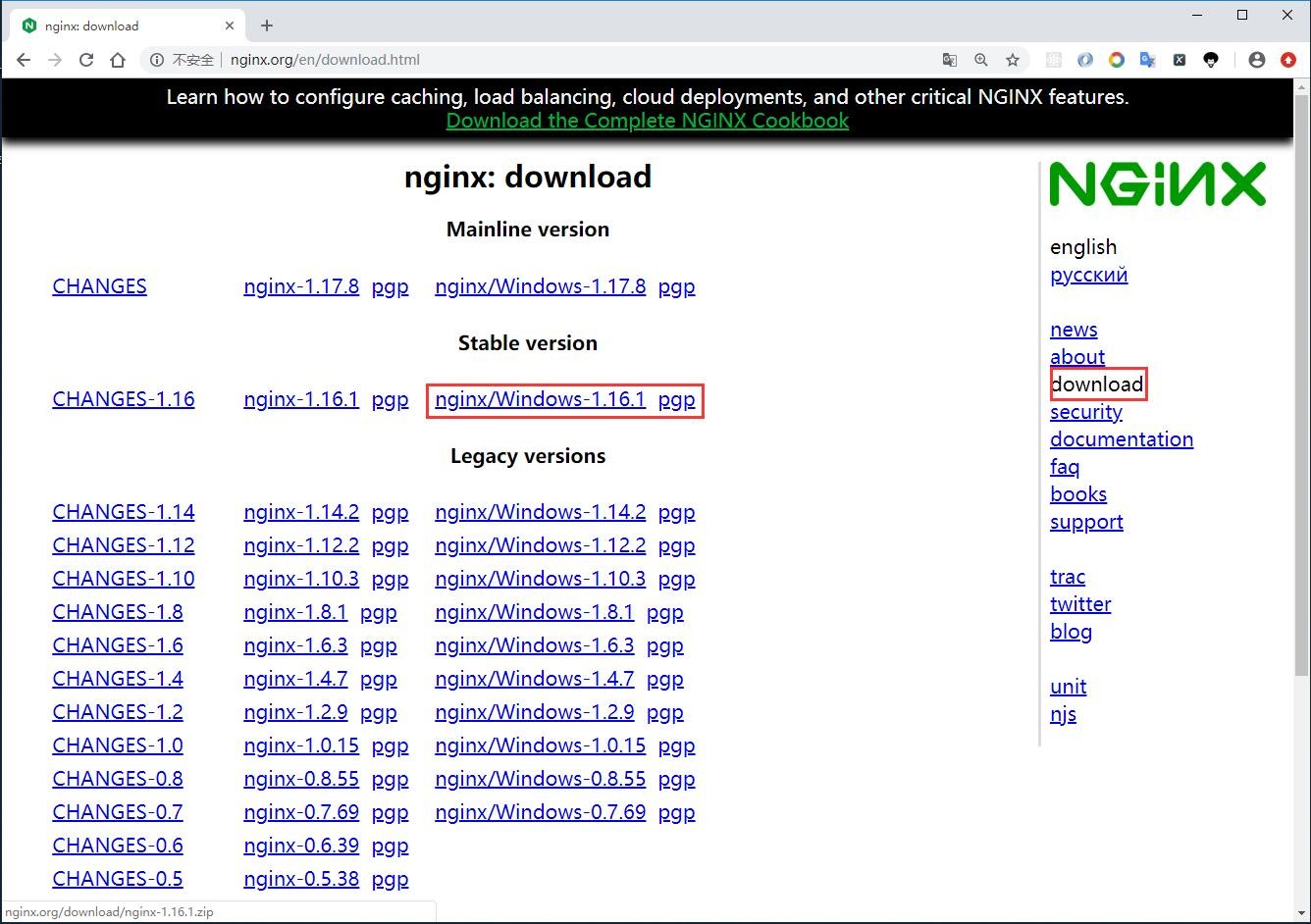Open mainline CHANGES link
Screen dimensions: 1311x924
[99, 286]
